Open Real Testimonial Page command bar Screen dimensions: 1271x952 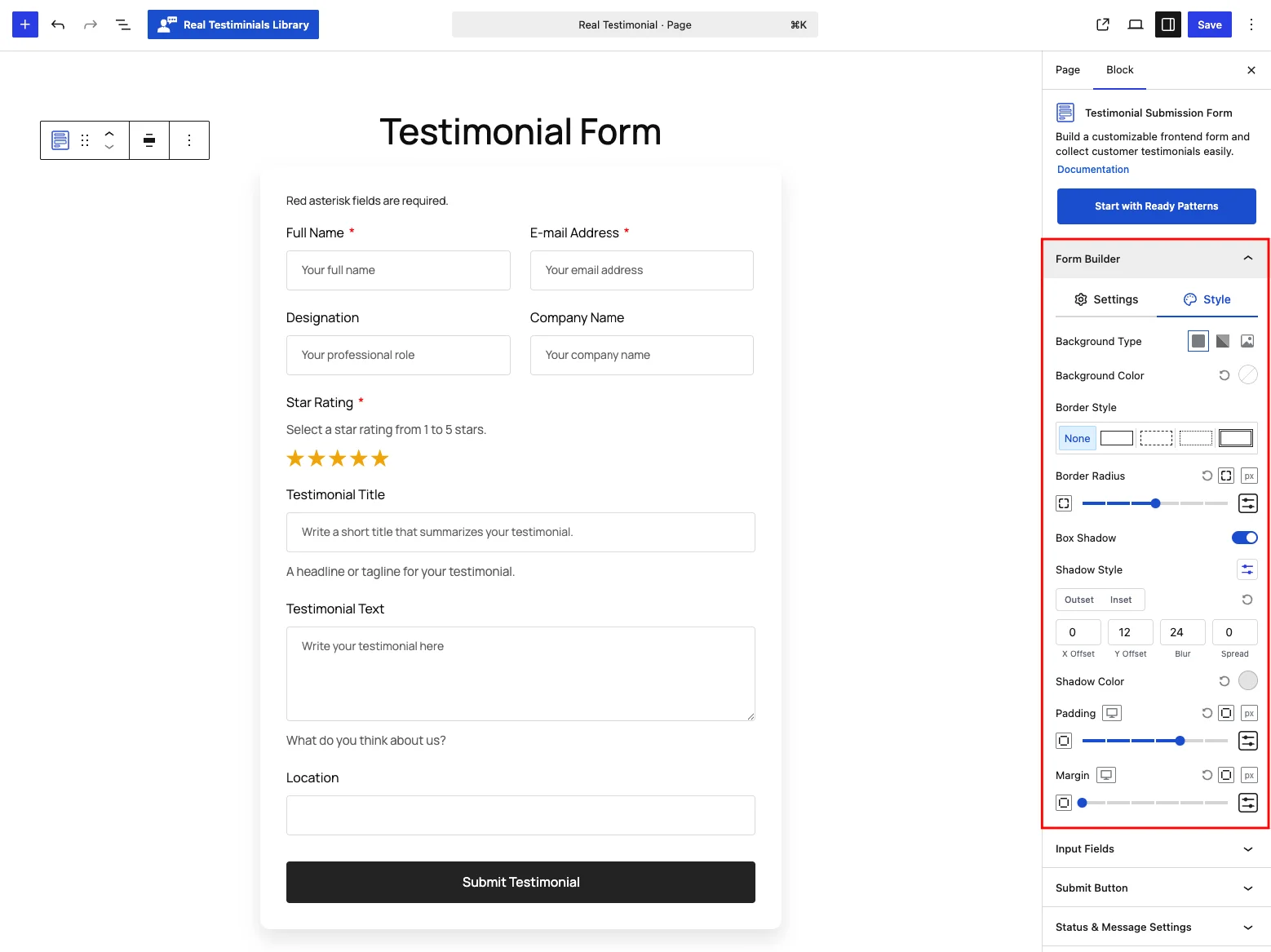coord(635,24)
